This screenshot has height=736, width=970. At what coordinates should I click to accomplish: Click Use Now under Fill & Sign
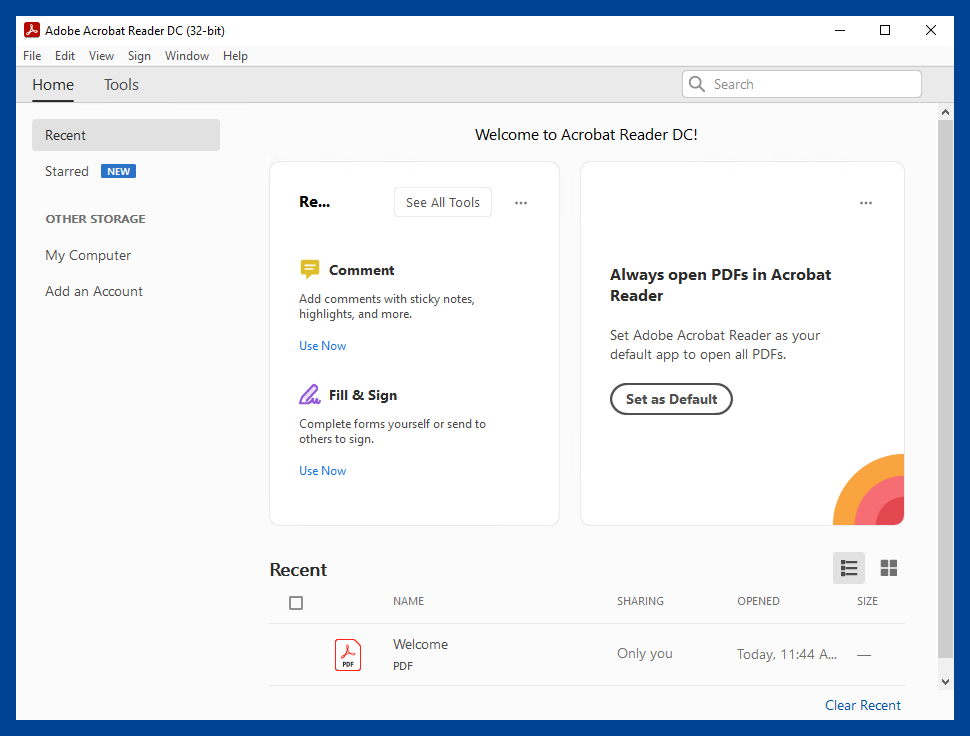point(322,471)
